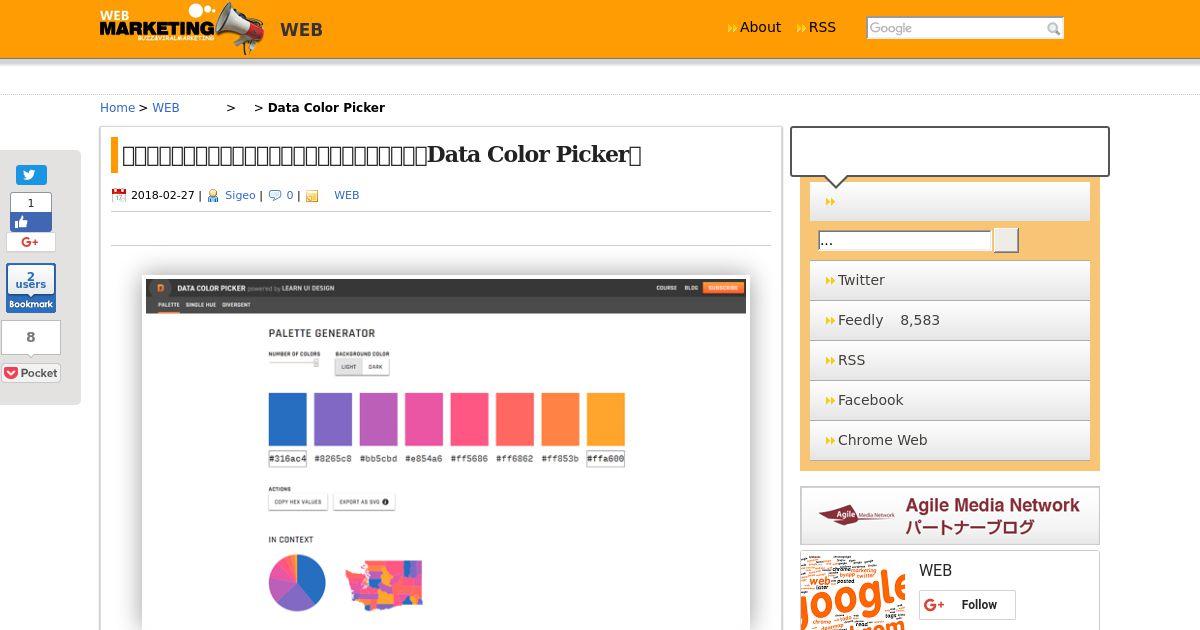Screen dimensions: 1200x630
Task: Open the Feedly 8,583 sidebar item
Action: click(950, 321)
